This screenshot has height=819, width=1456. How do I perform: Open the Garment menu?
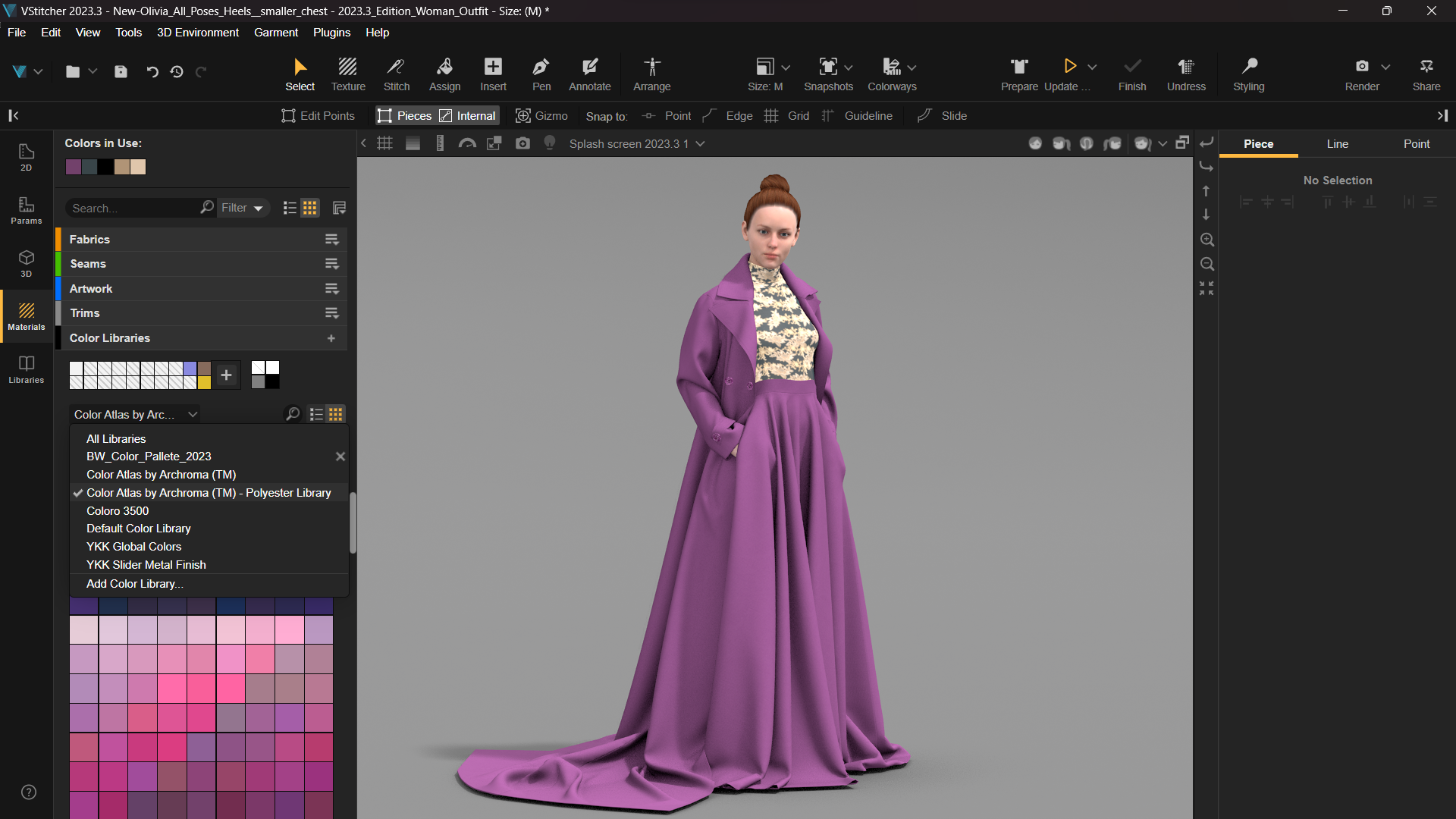(275, 33)
